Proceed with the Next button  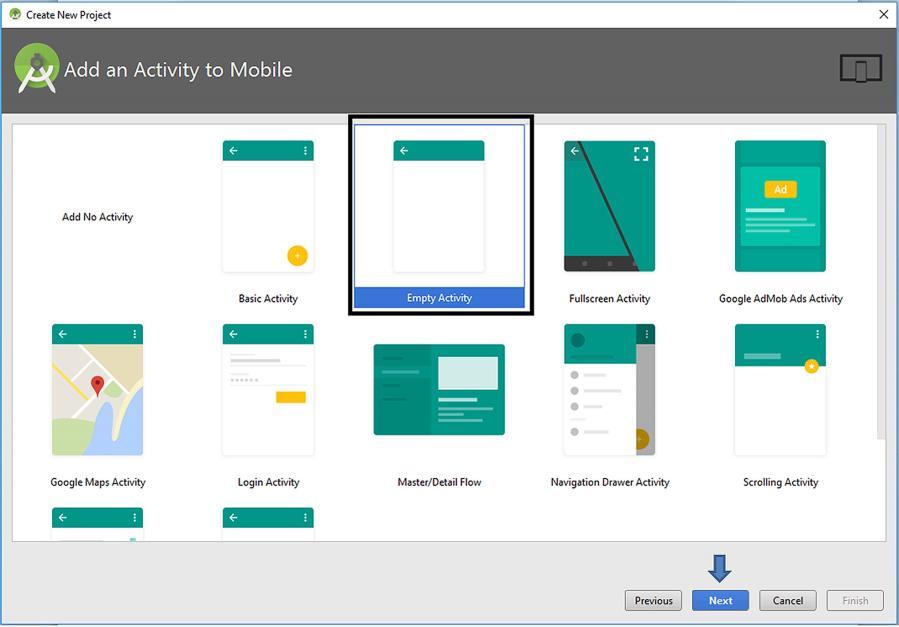[720, 601]
